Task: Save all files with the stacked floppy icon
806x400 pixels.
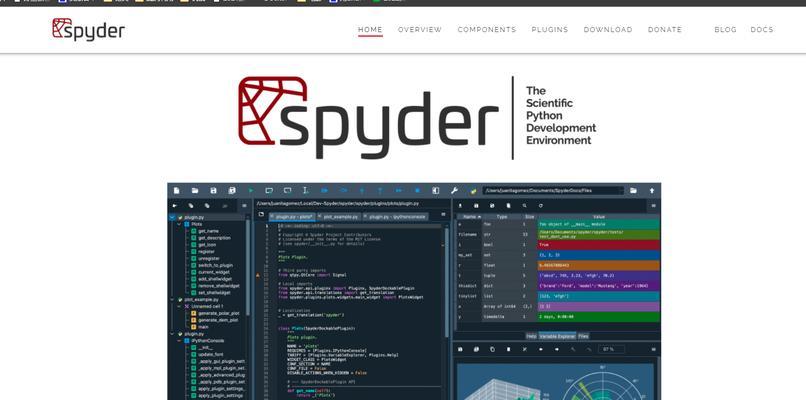Action: (232, 190)
